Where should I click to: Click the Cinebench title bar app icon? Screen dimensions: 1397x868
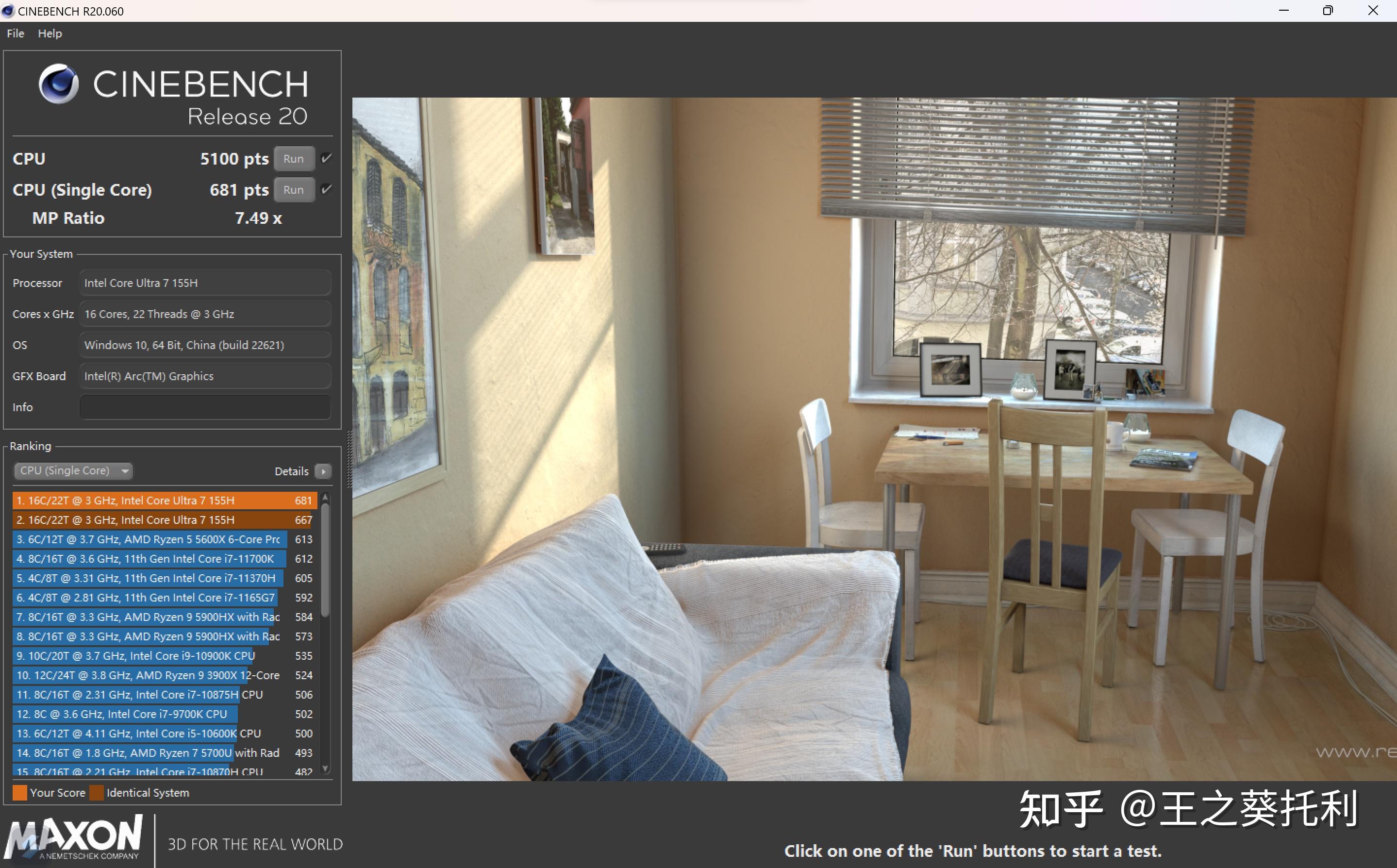click(8, 11)
